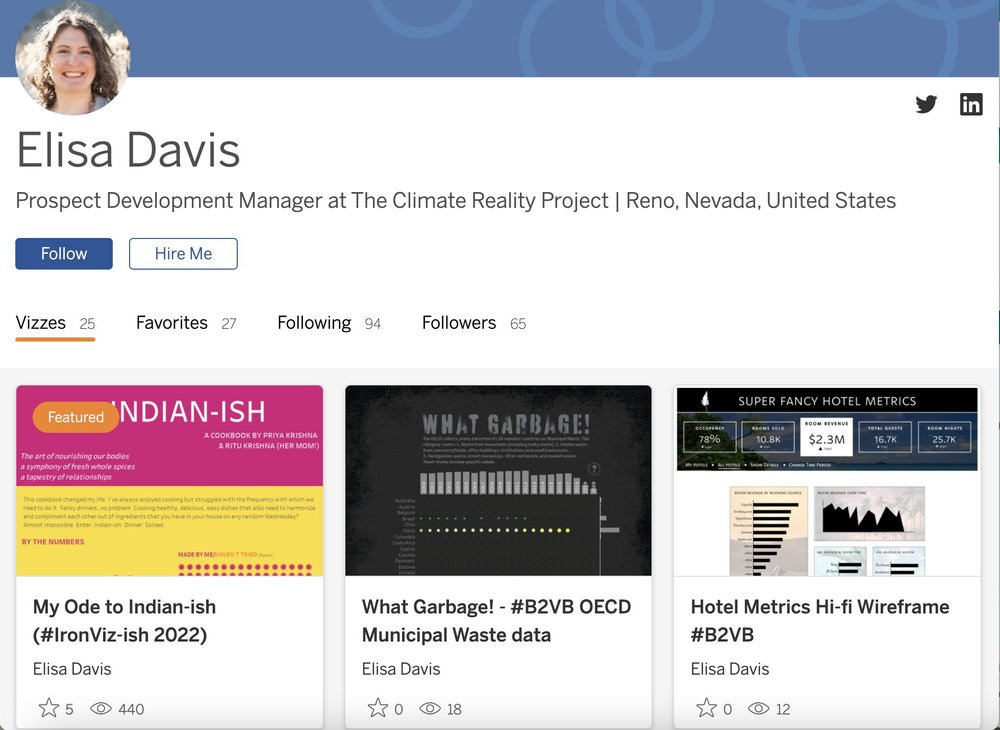Screen dimensions: 1000x730
Task: Open Elisa Davis's Twitter profile icon
Action: point(926,104)
